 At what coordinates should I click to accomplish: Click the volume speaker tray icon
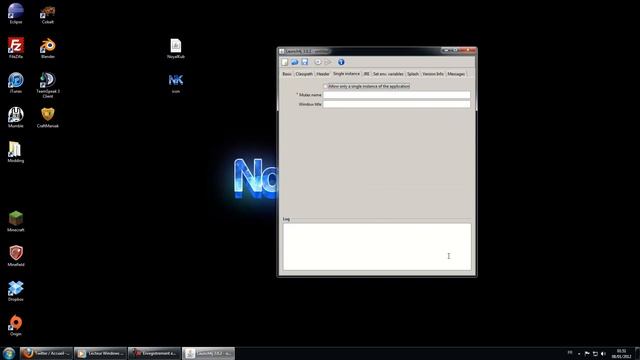pos(603,353)
